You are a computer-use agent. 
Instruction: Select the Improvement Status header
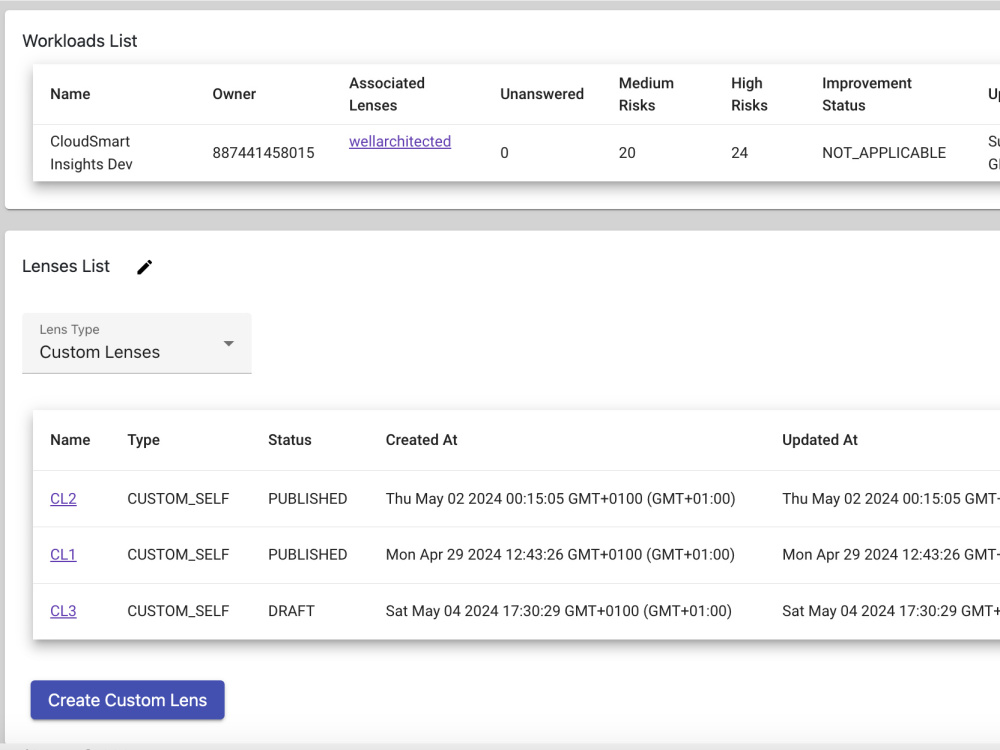pos(866,94)
